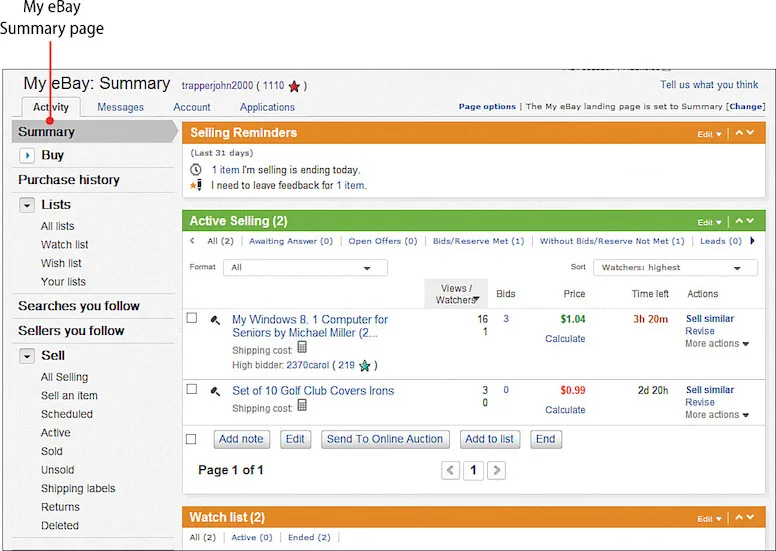Click page number 1 box
The height and width of the screenshot is (551, 776).
tap(473, 470)
